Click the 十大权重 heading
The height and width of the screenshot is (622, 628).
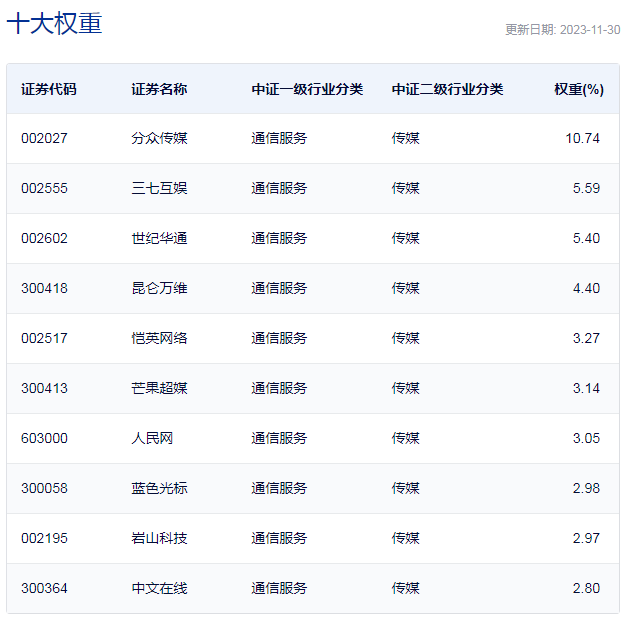click(x=54, y=23)
